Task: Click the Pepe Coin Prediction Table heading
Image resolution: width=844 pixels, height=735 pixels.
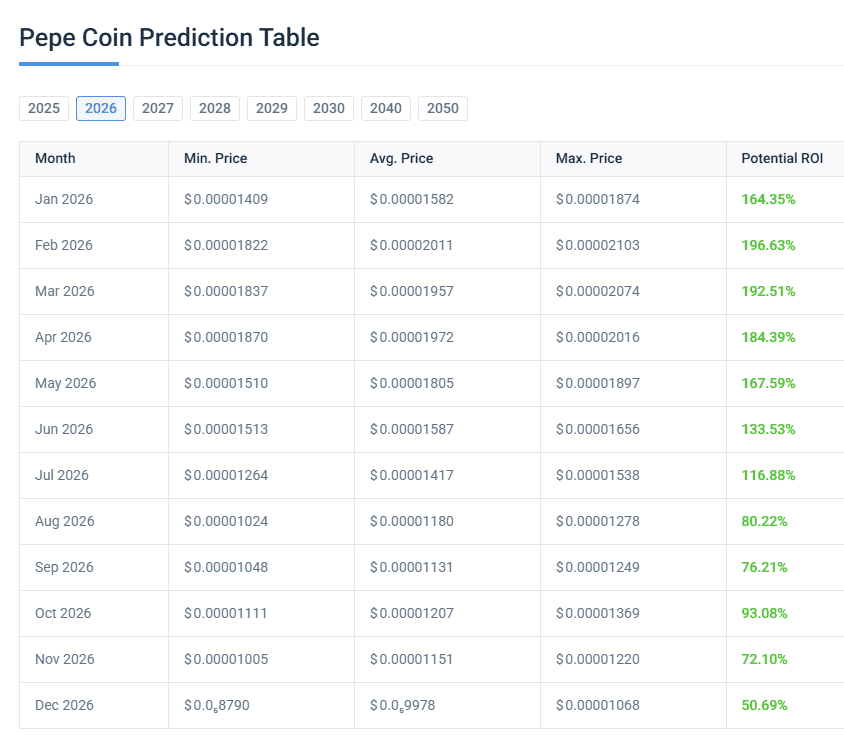Action: (170, 38)
